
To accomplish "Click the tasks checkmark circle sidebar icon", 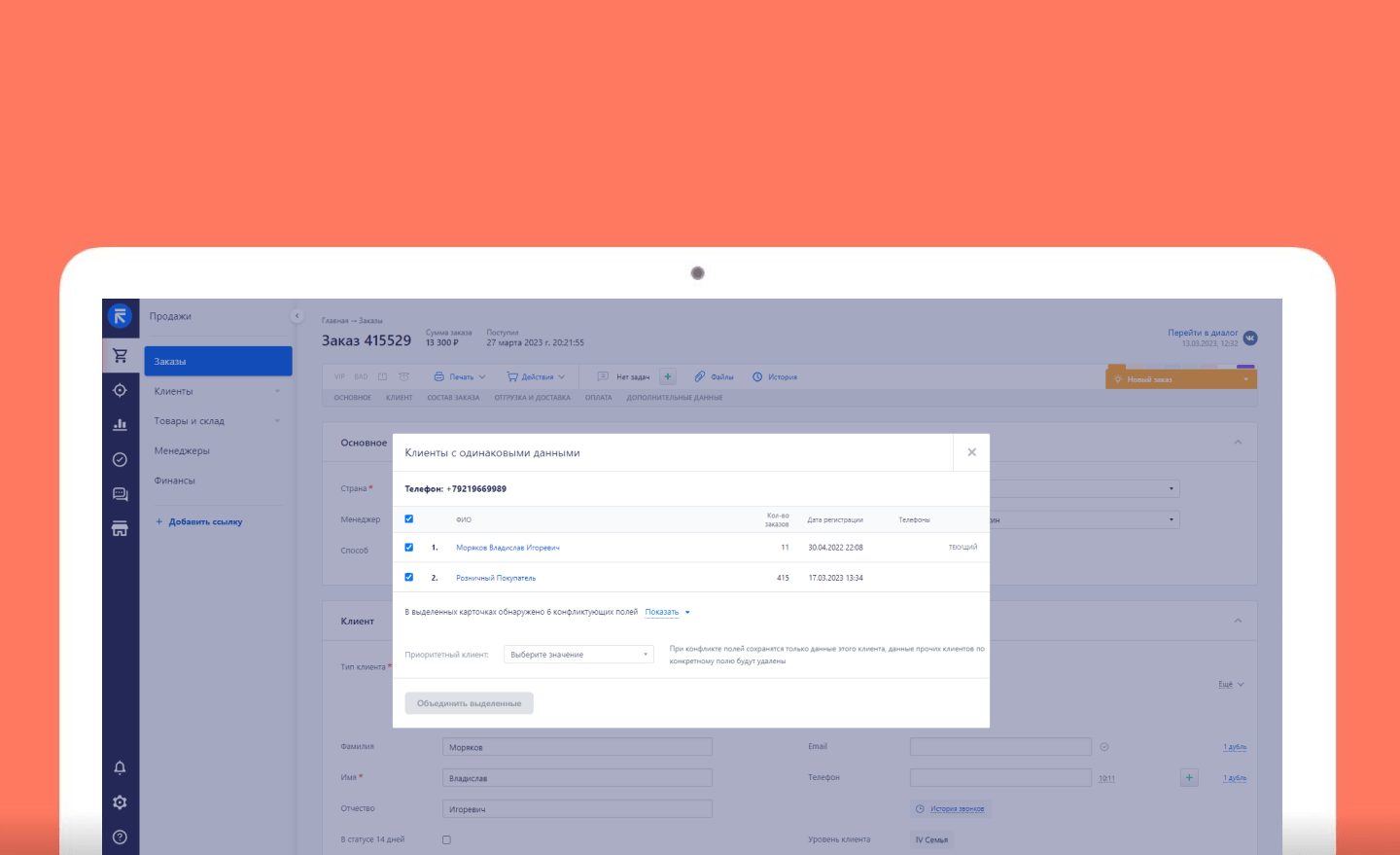I will click(120, 459).
